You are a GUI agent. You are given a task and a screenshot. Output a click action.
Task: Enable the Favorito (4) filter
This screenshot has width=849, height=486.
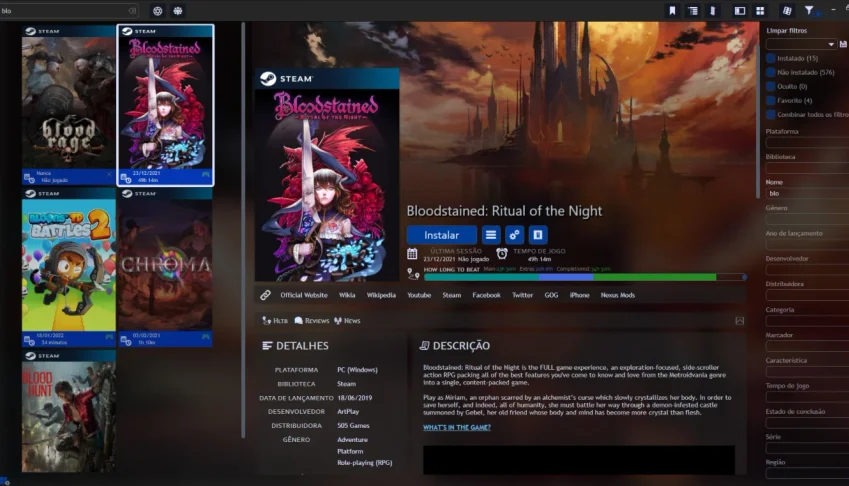(771, 101)
